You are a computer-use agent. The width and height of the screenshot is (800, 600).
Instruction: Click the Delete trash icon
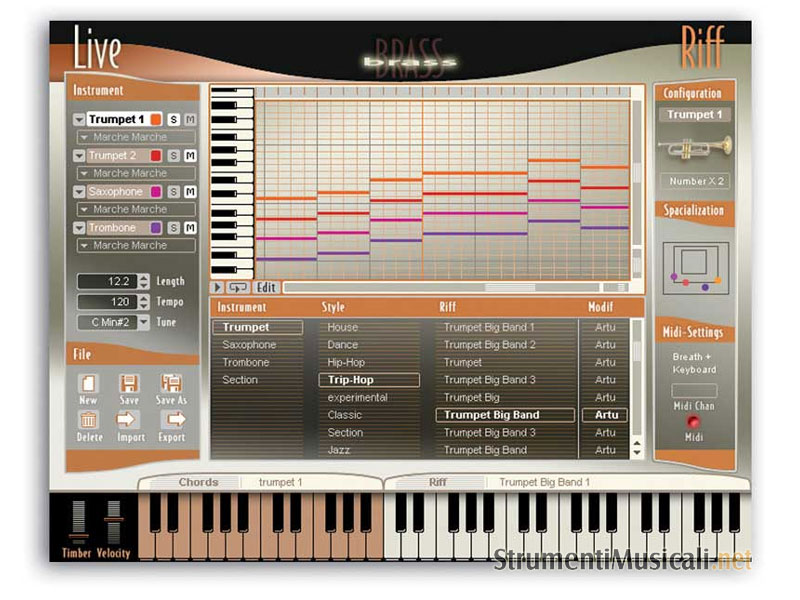pos(88,421)
